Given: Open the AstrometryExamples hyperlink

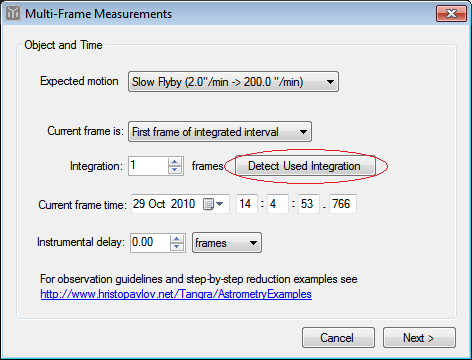Looking at the screenshot, I should coord(176,294).
